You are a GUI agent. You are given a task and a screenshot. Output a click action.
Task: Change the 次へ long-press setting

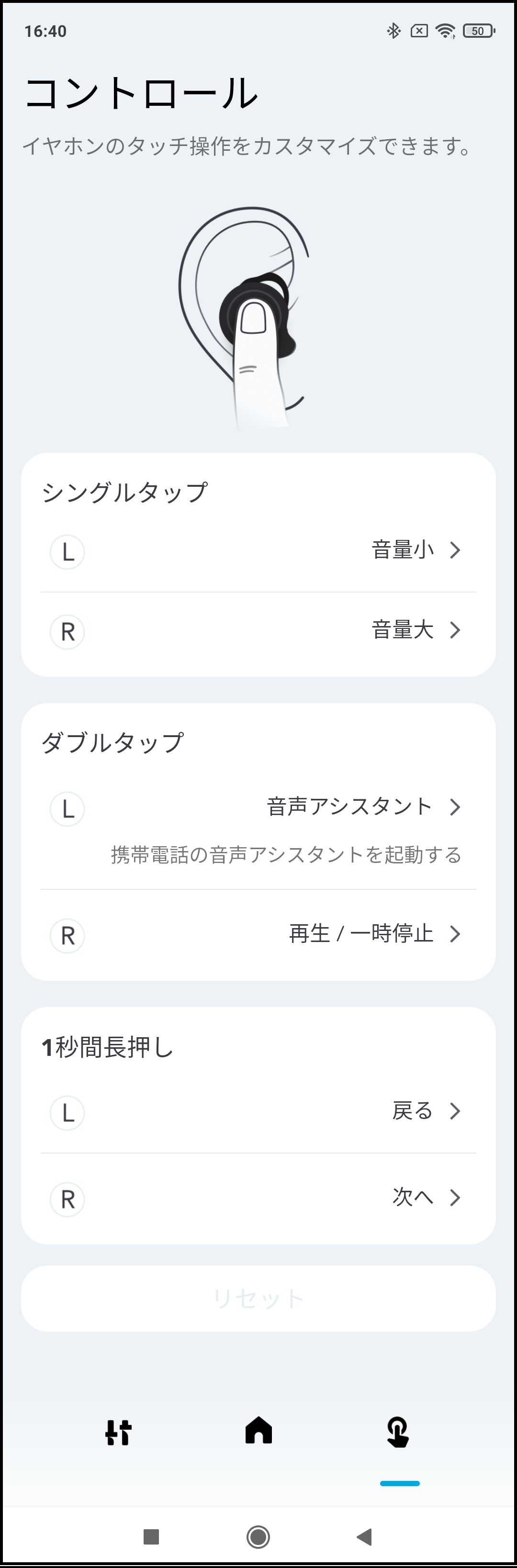click(412, 1197)
